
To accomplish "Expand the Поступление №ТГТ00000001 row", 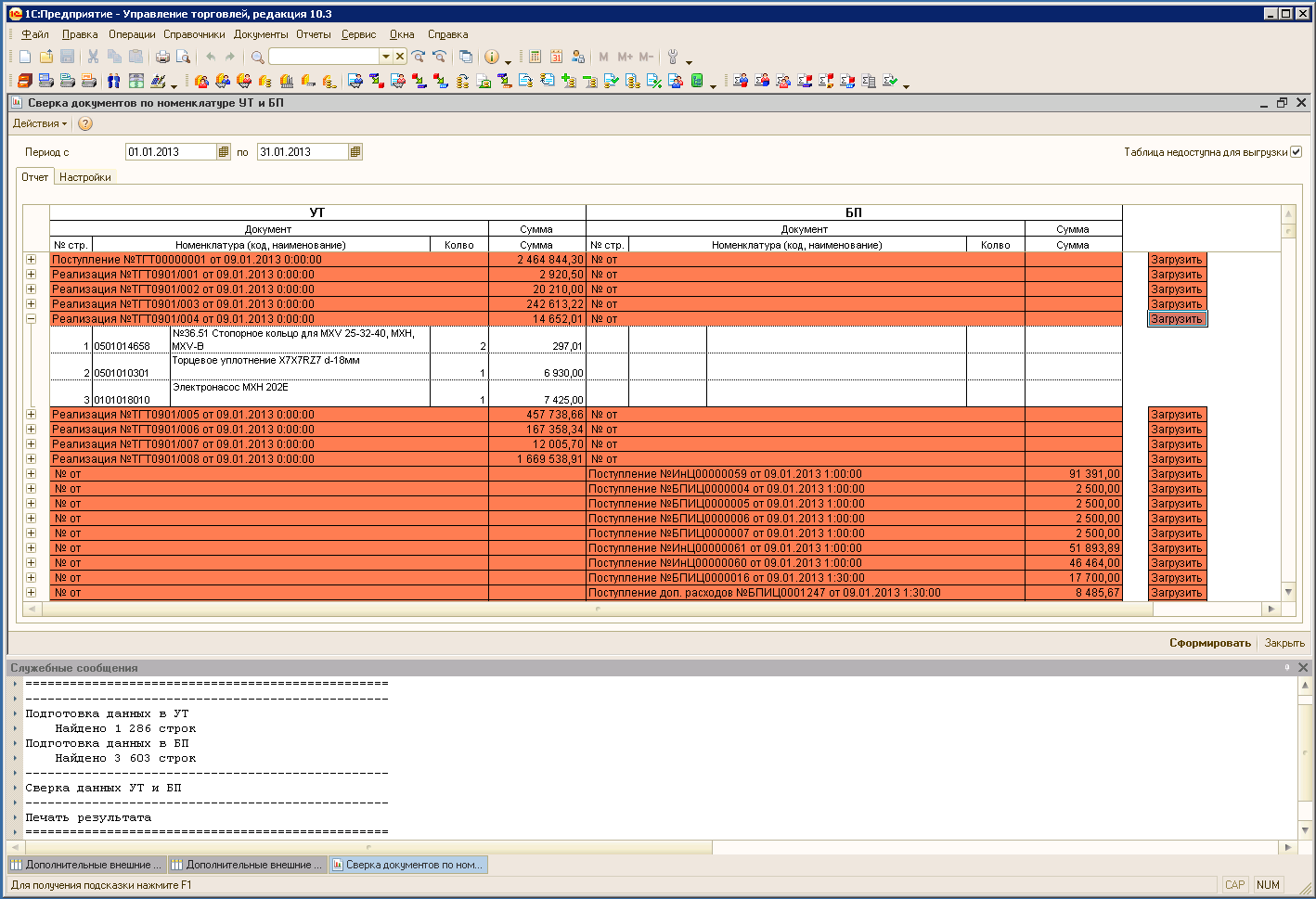I will coord(31,260).
